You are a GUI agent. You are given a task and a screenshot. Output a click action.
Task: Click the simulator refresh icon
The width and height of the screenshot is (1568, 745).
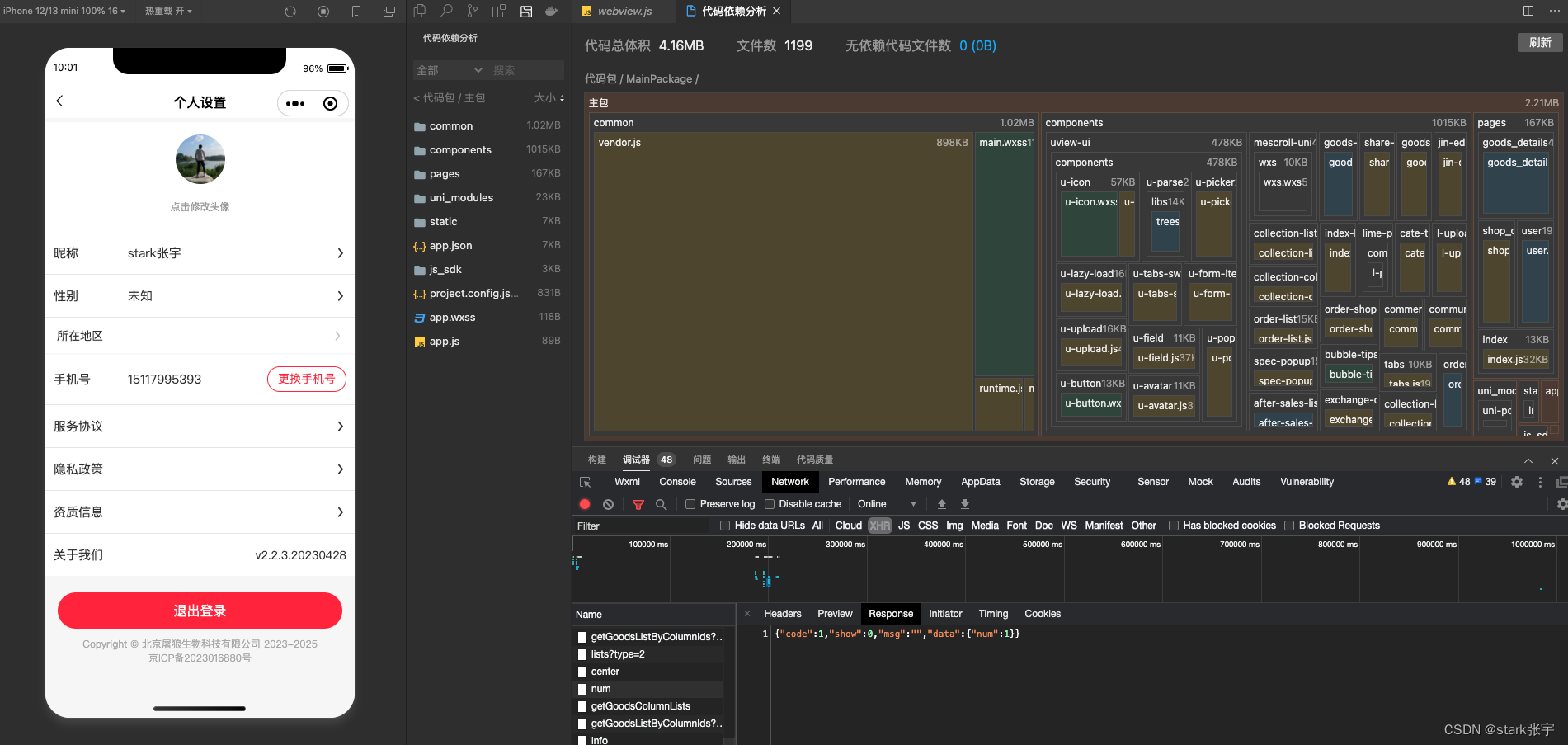pyautogui.click(x=290, y=12)
